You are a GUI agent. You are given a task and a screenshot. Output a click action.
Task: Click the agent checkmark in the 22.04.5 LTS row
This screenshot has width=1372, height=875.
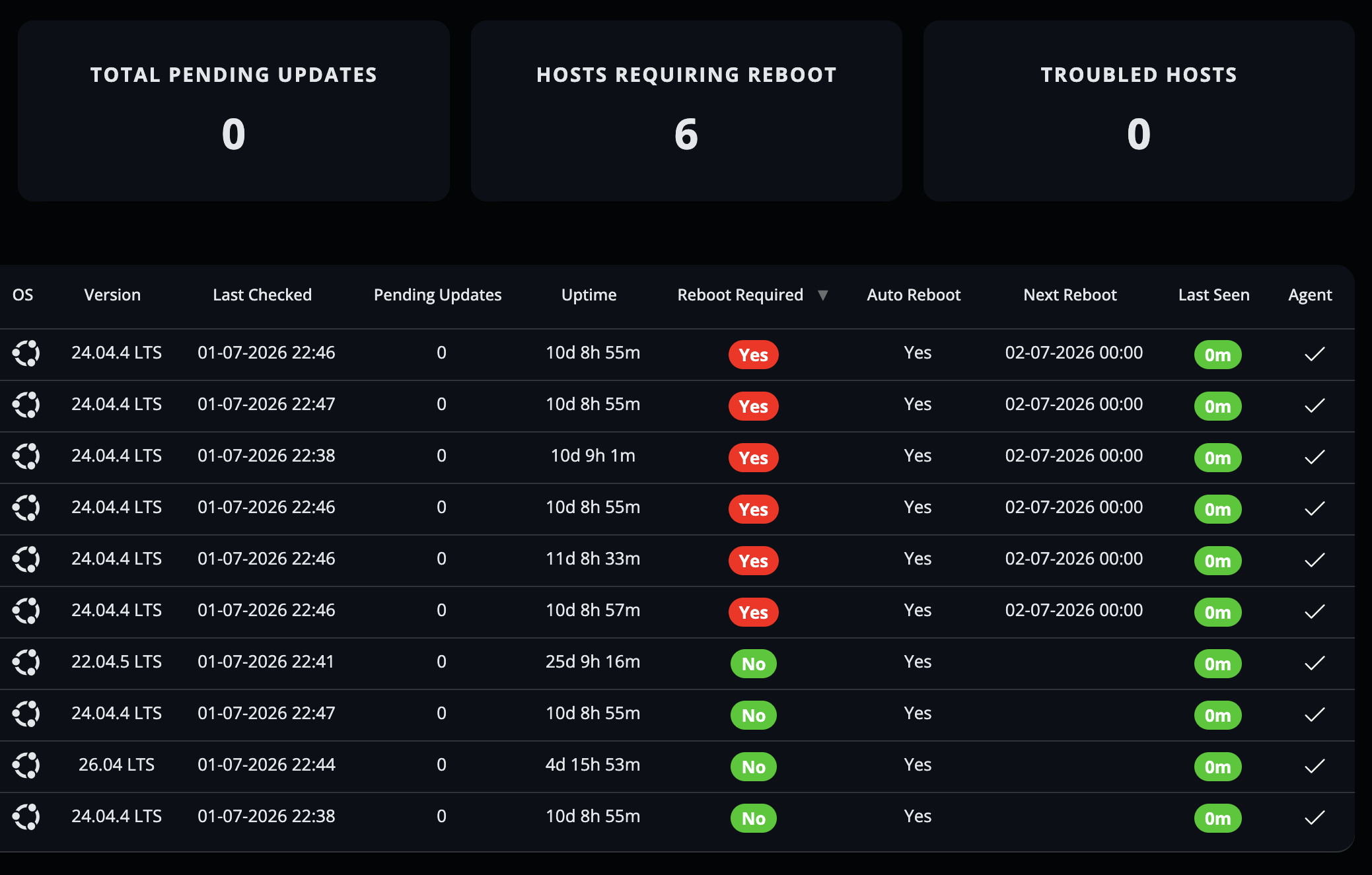[1315, 663]
